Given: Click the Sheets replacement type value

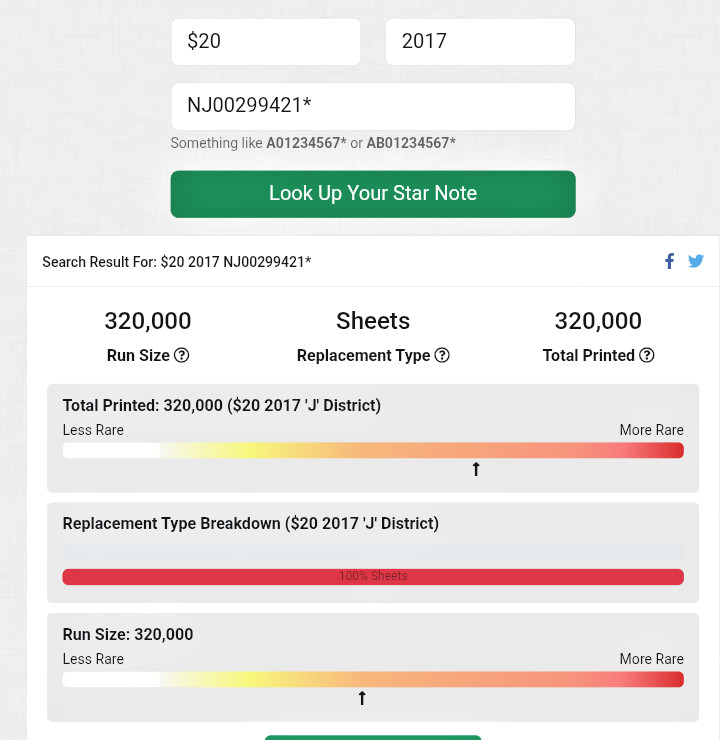Looking at the screenshot, I should click(373, 321).
